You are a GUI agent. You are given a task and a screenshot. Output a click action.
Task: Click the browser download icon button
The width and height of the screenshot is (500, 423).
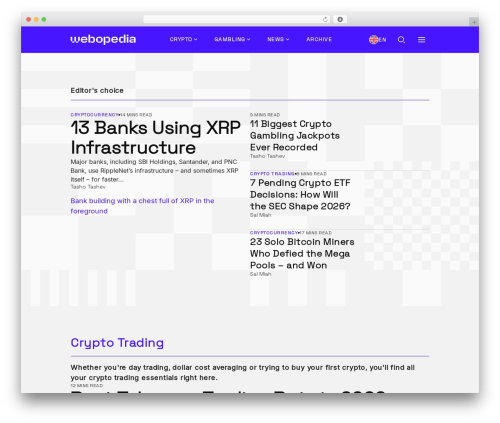(340, 20)
